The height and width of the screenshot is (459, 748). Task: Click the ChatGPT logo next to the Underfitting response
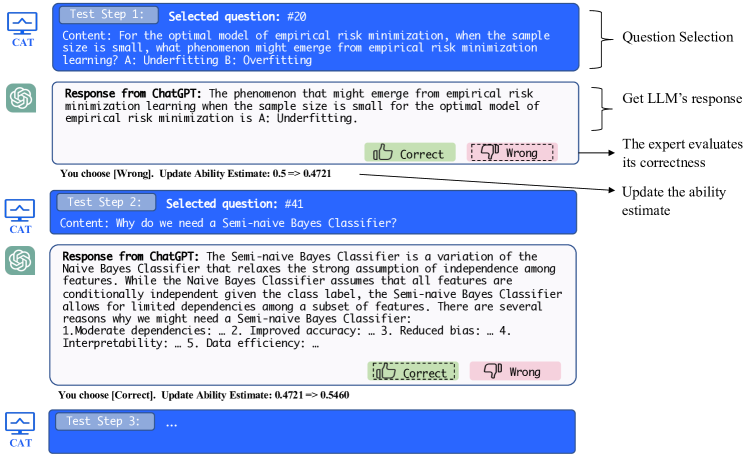(21, 98)
